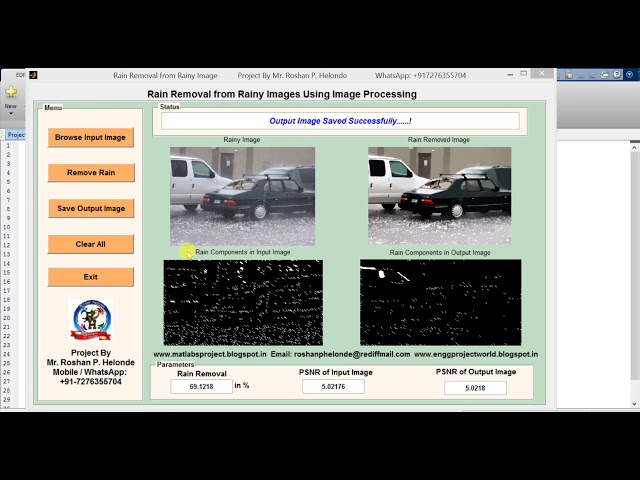Click the 'Mr. Roshan P. Helonde' name text
Viewport: 640px width, 480px height.
coord(91,362)
